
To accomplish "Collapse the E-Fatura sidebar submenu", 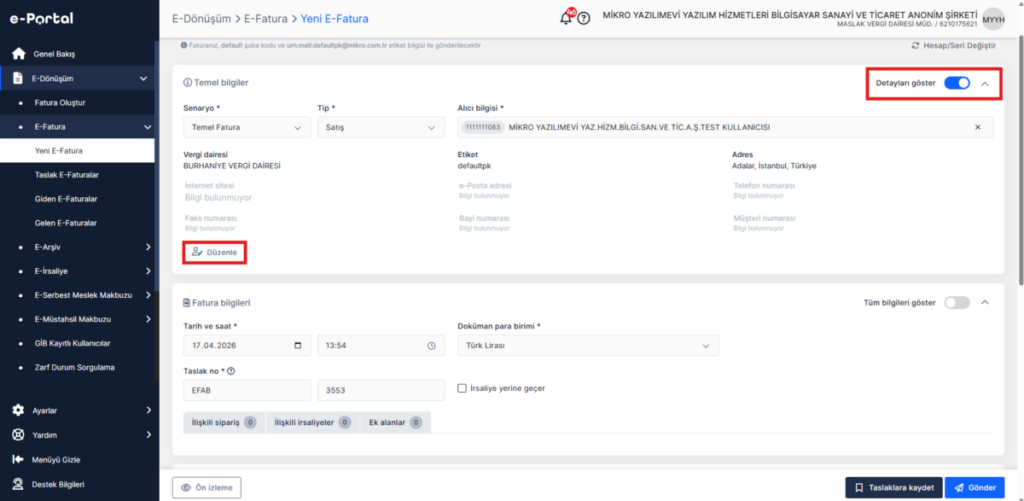I will tap(148, 127).
